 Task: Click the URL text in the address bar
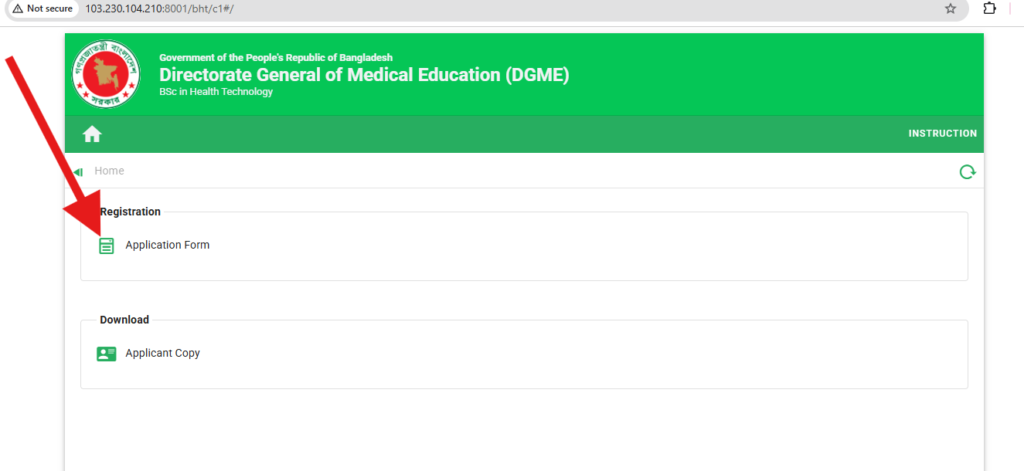(160, 8)
